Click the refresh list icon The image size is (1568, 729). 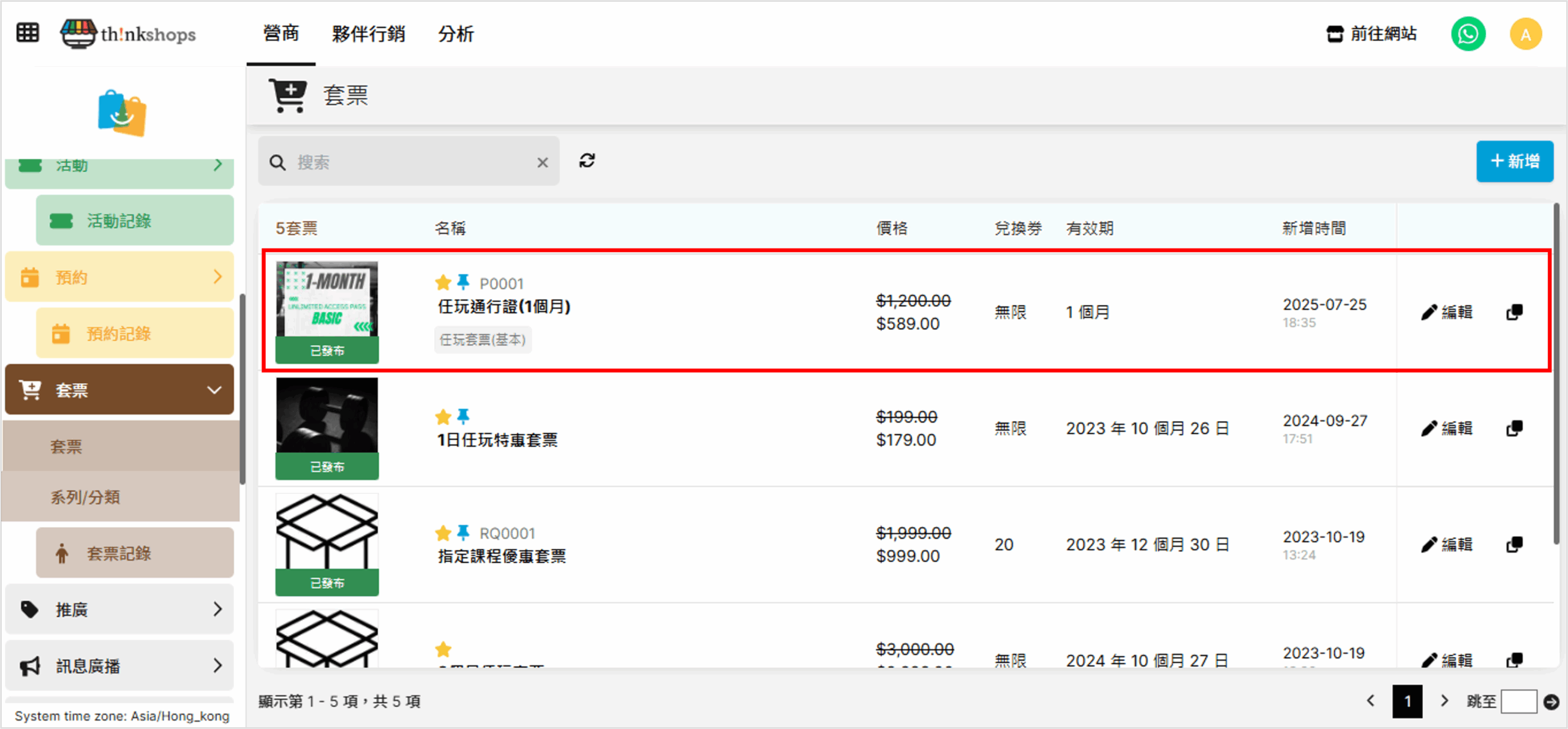(x=587, y=161)
